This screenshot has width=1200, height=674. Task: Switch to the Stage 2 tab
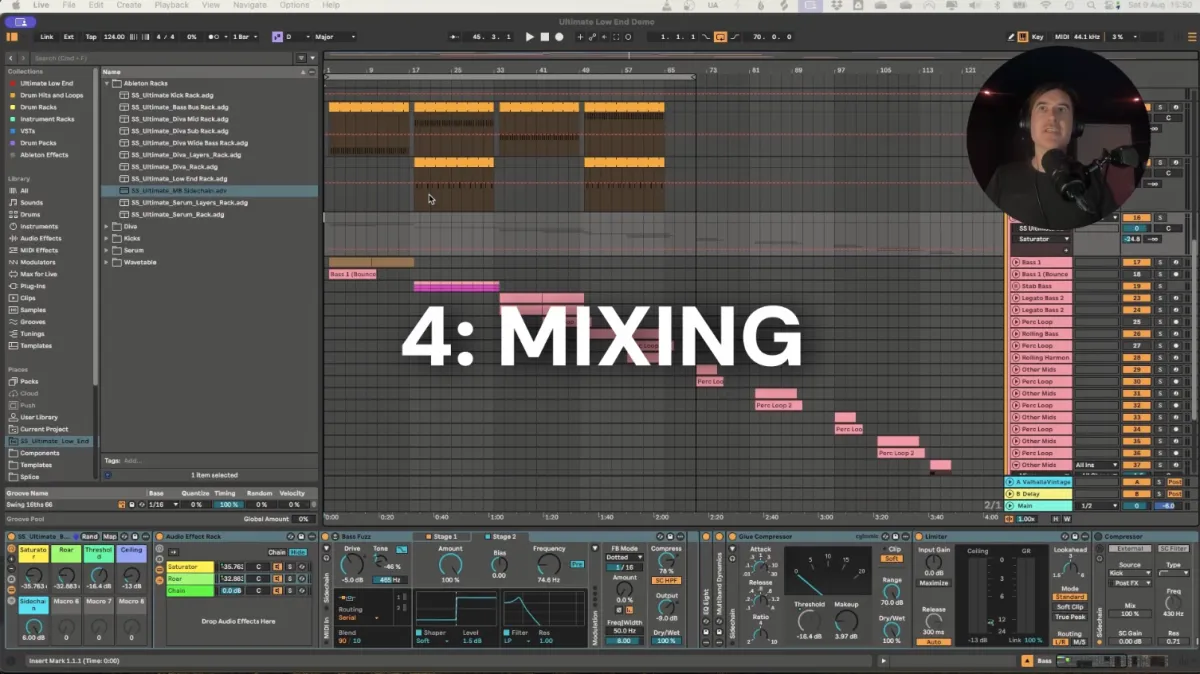505,537
